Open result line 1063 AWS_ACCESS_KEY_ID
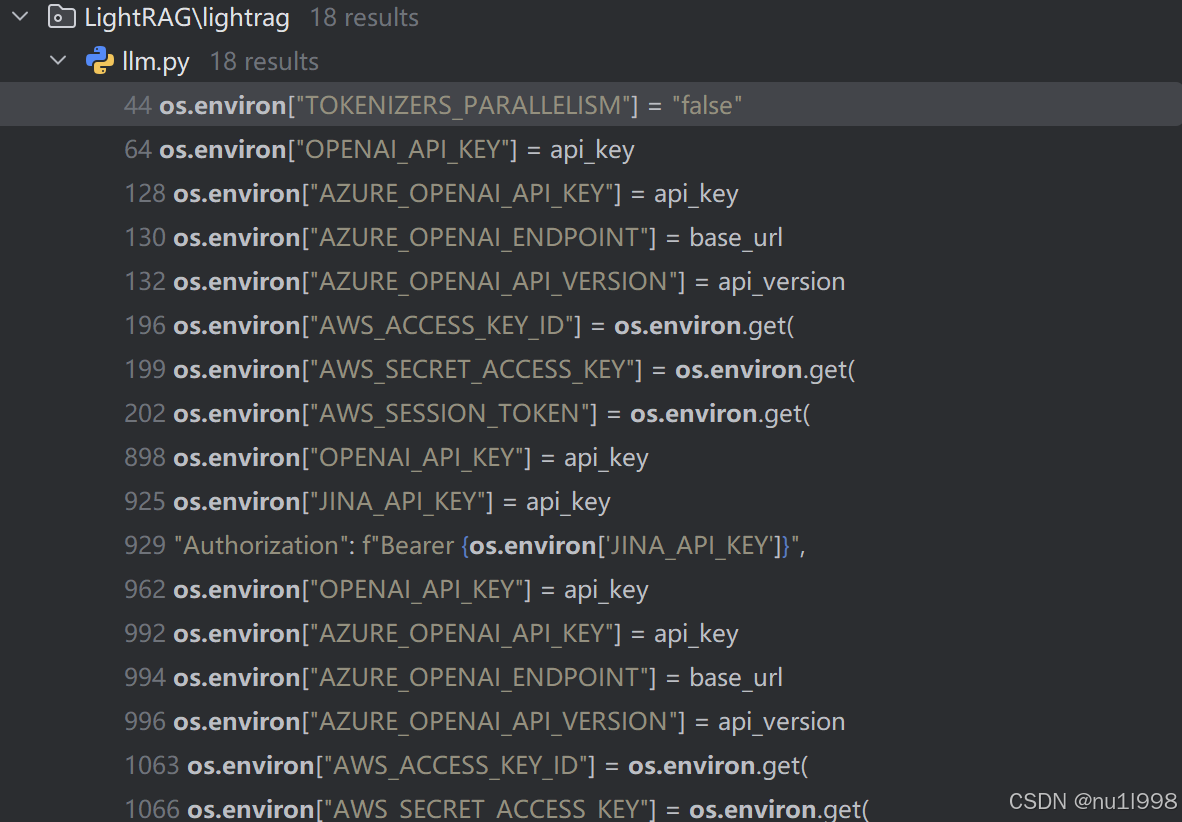The height and width of the screenshot is (822, 1182). [591, 765]
